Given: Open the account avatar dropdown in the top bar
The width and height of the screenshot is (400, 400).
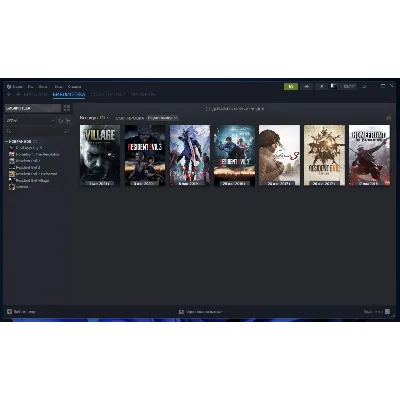Looking at the screenshot, I should point(344,87).
